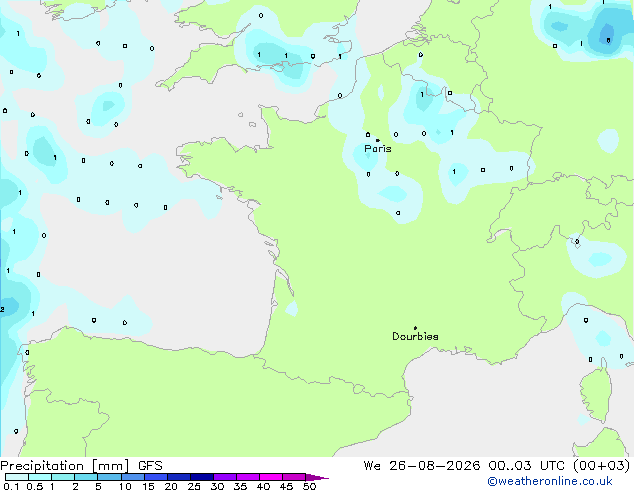Click the '35' legend scale value
Screen dimensions: 634x490
coord(240,486)
